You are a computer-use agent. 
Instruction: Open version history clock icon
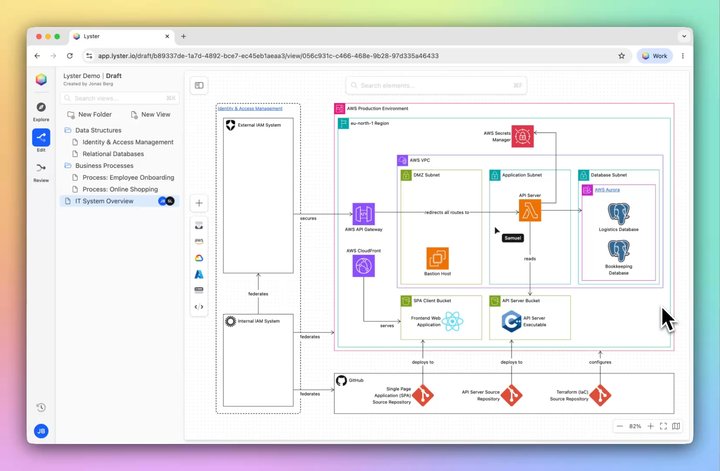(x=41, y=407)
